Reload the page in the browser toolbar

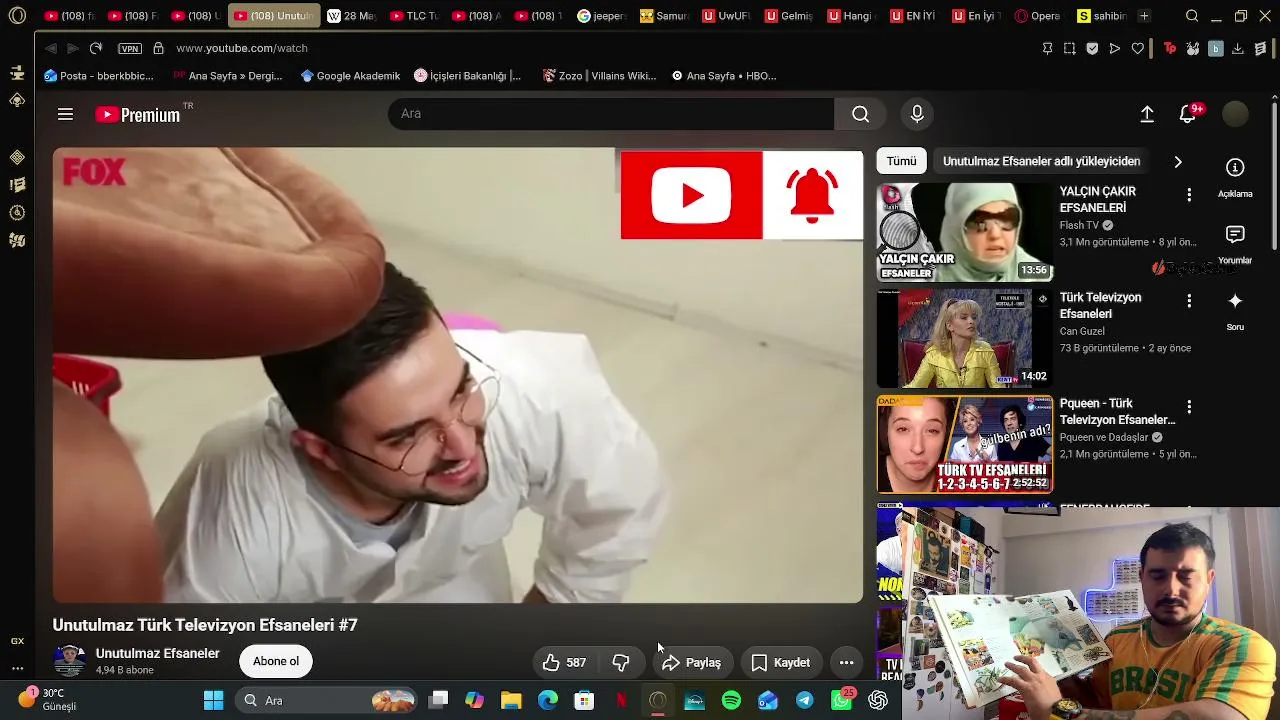(x=96, y=48)
